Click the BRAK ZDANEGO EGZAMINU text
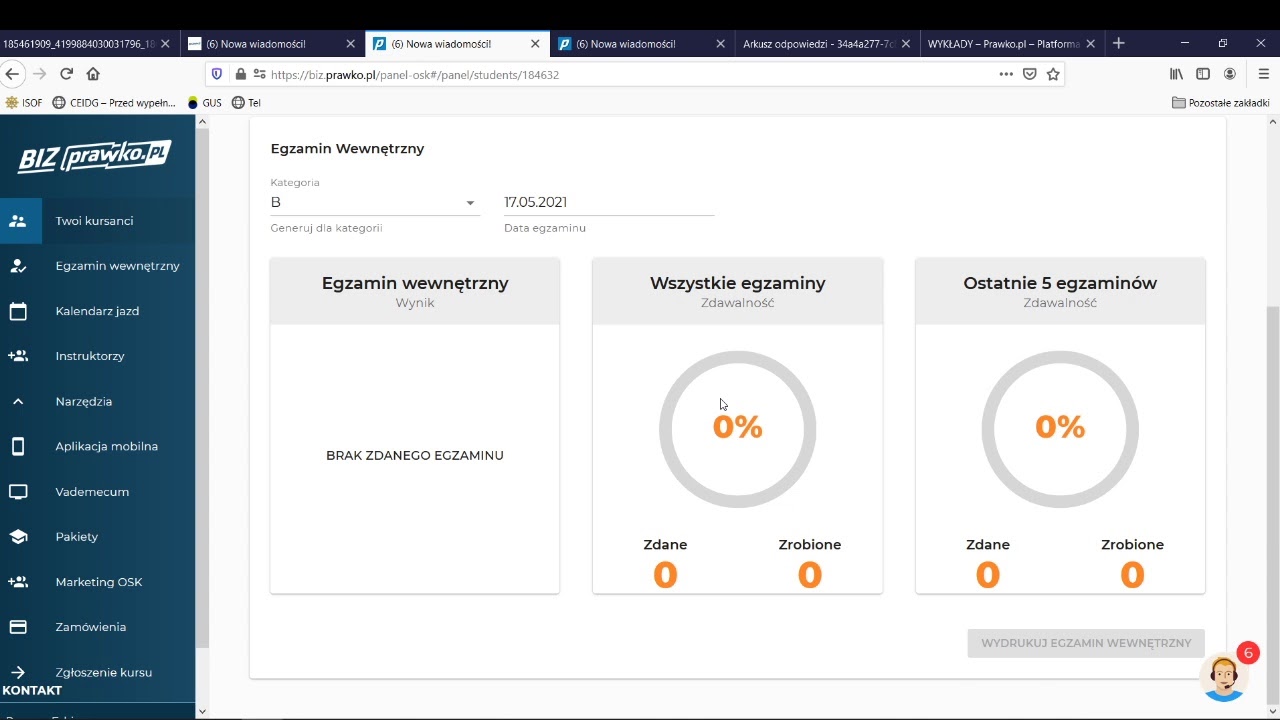 coord(415,455)
